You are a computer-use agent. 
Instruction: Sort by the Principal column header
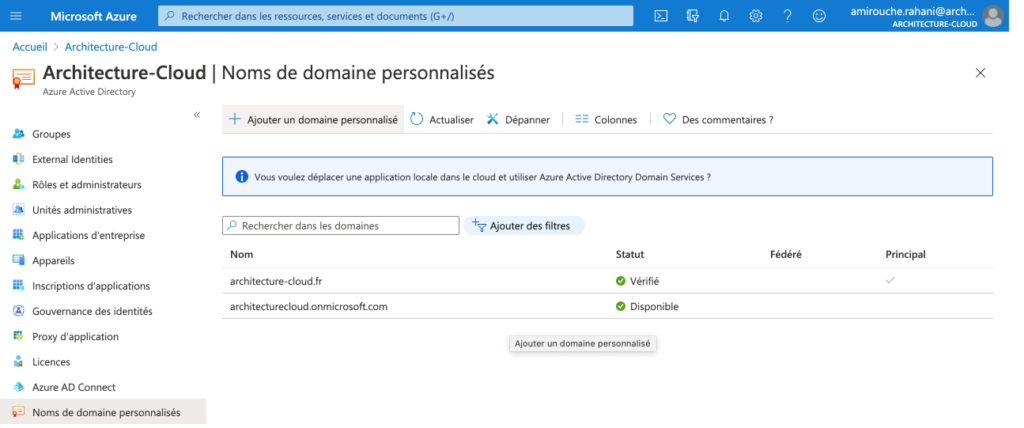pos(906,254)
